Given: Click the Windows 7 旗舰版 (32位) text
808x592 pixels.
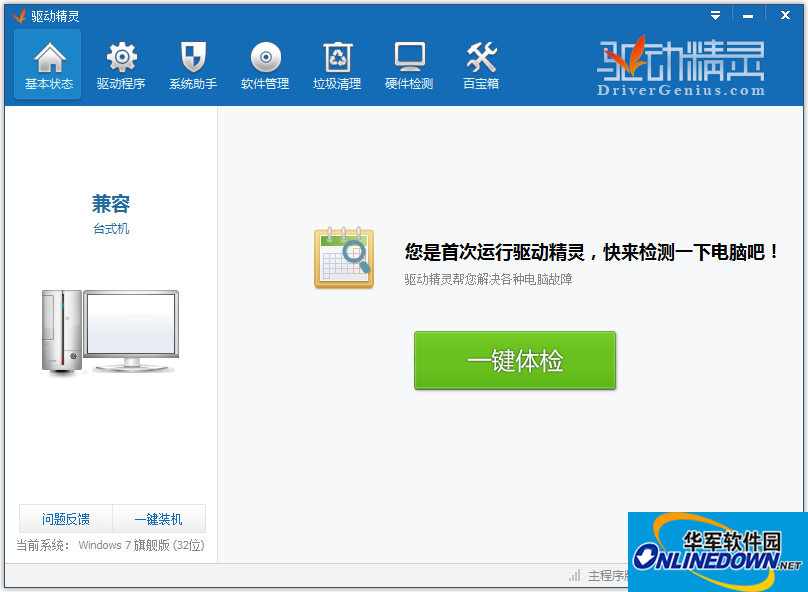Looking at the screenshot, I should (141, 545).
